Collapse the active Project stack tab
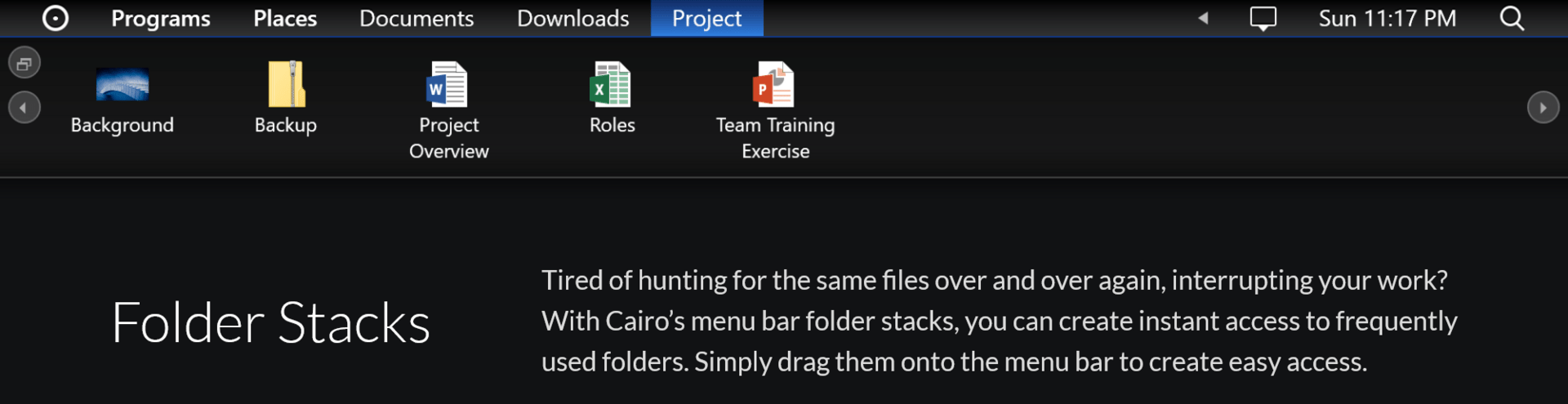Screen dimensions: 1568x404 click(707, 18)
